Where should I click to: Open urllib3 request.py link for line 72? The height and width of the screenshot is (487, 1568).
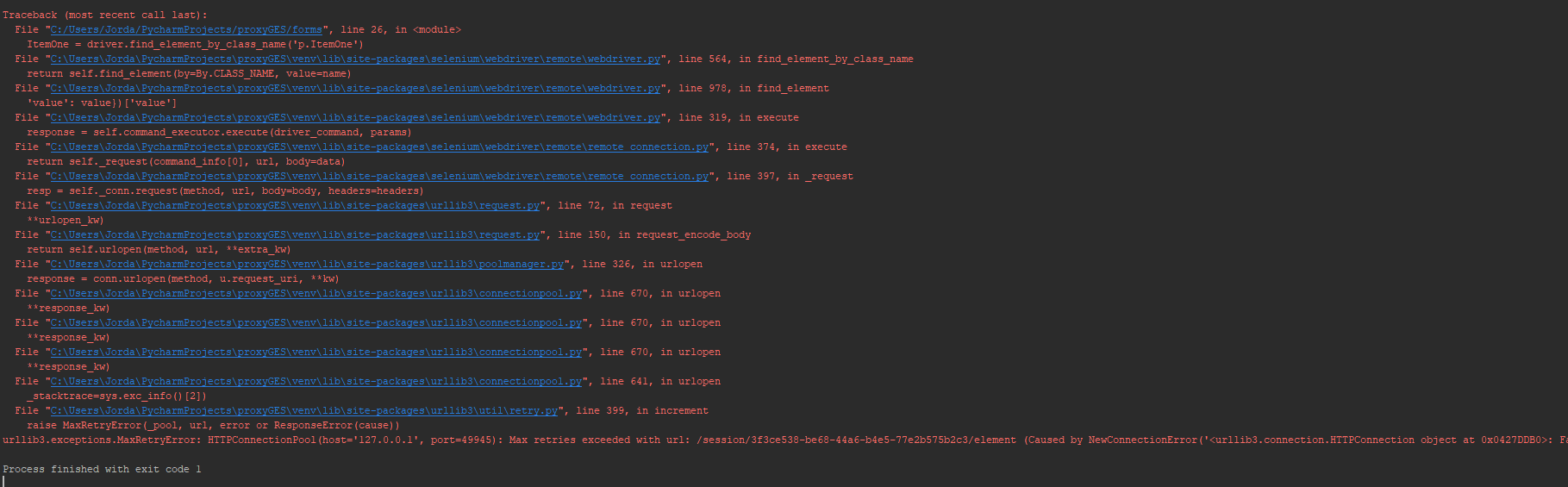pos(294,205)
